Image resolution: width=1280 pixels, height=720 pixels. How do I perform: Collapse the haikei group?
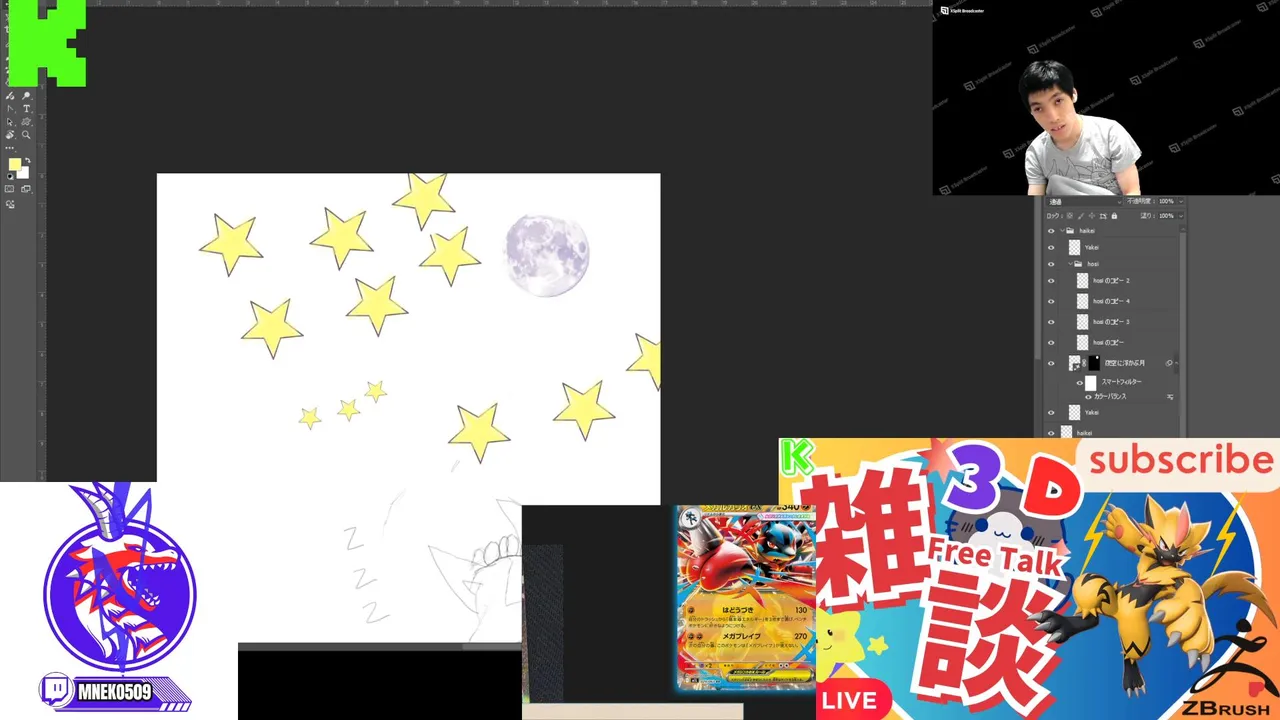(x=1062, y=230)
